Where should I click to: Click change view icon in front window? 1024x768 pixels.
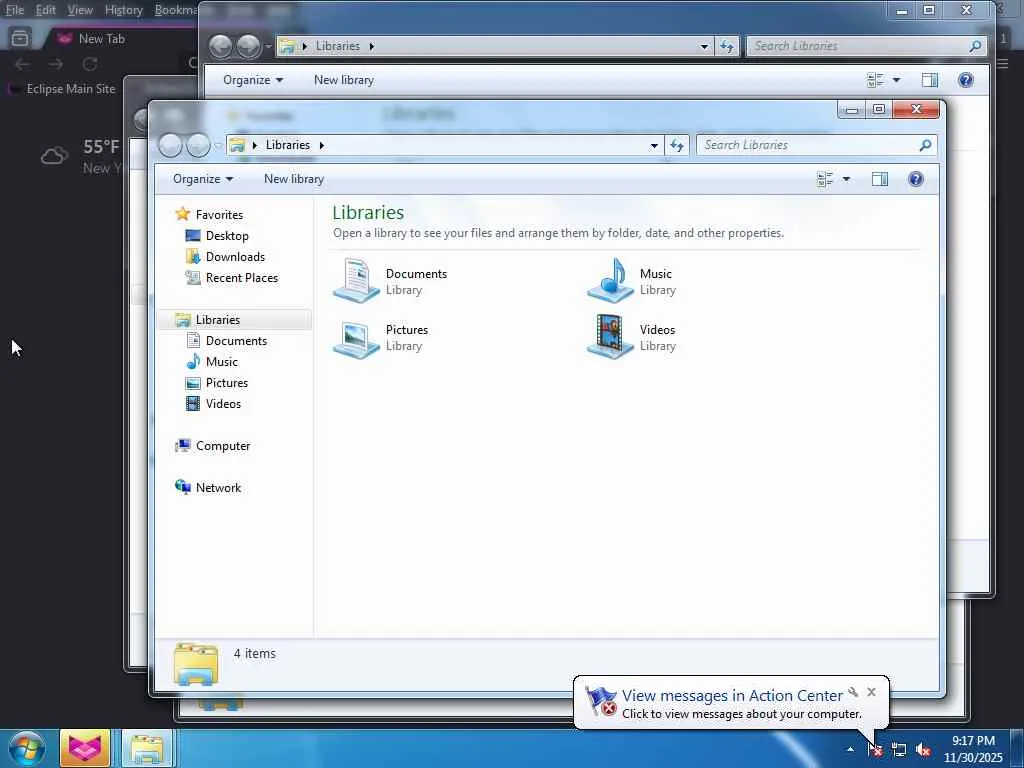(825, 179)
